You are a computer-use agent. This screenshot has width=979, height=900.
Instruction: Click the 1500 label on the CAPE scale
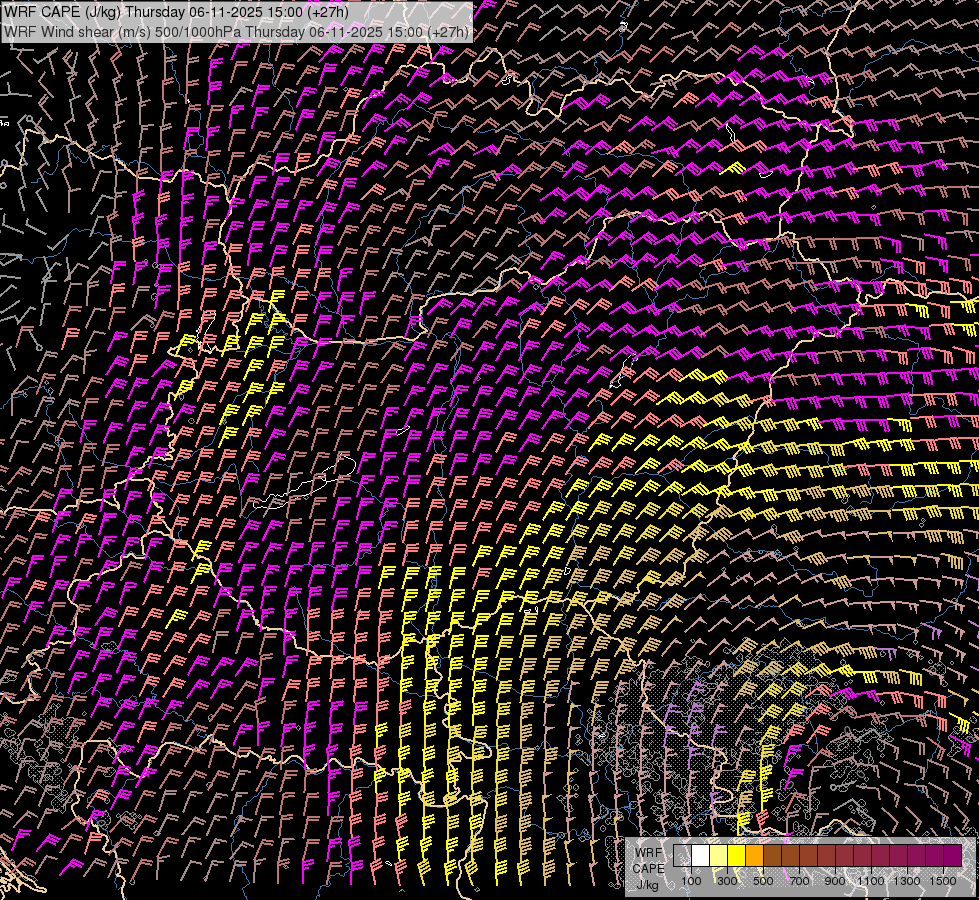[x=943, y=881]
